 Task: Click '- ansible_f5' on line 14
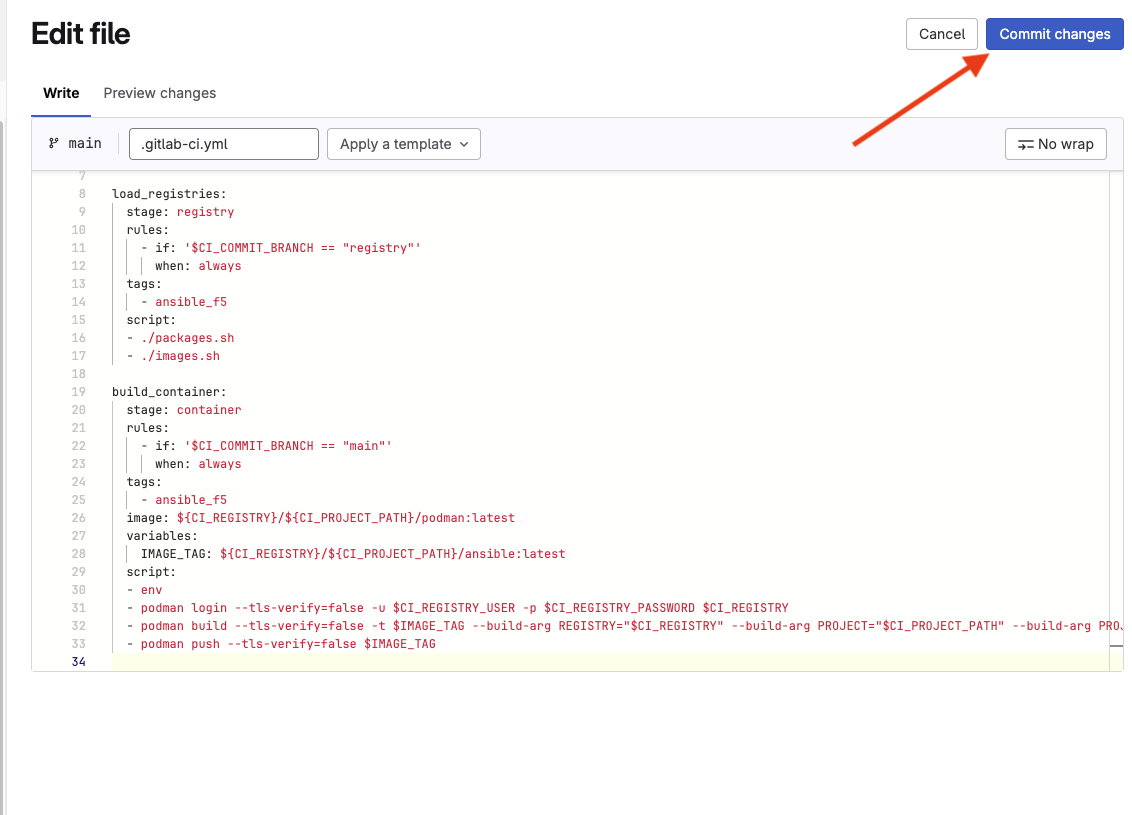pos(184,302)
